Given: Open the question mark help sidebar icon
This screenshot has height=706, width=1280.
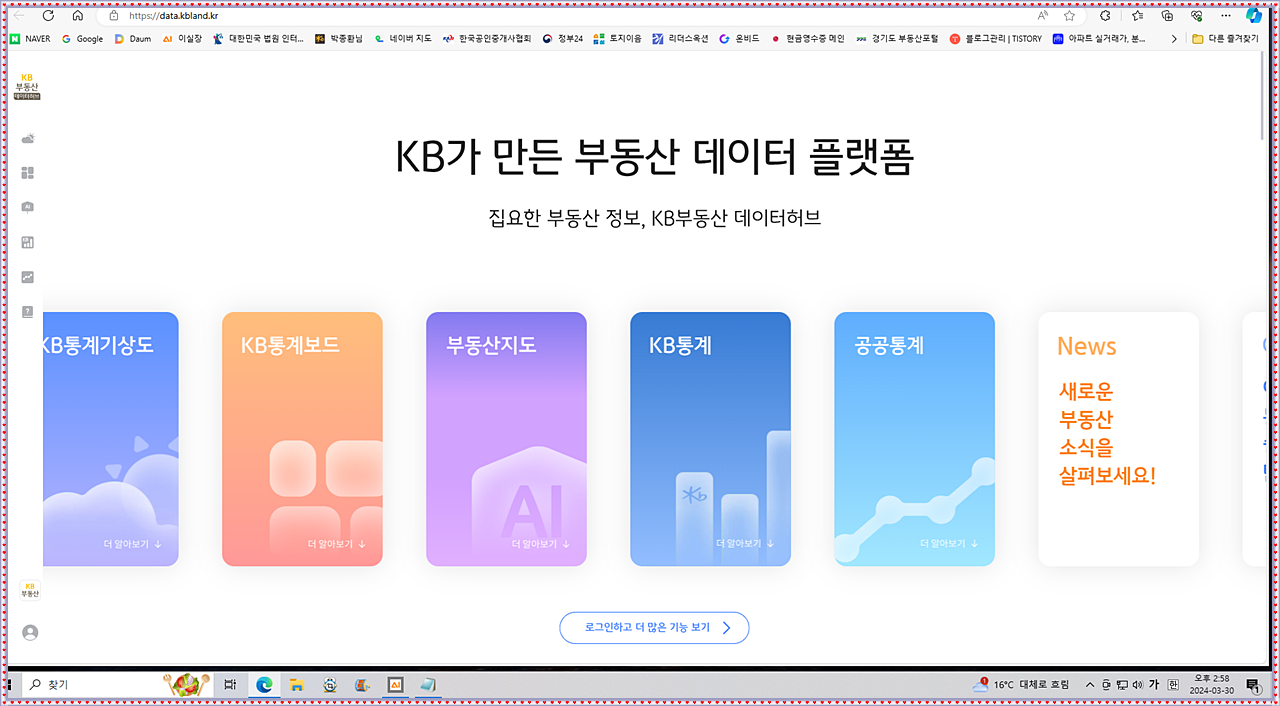Looking at the screenshot, I should point(28,312).
